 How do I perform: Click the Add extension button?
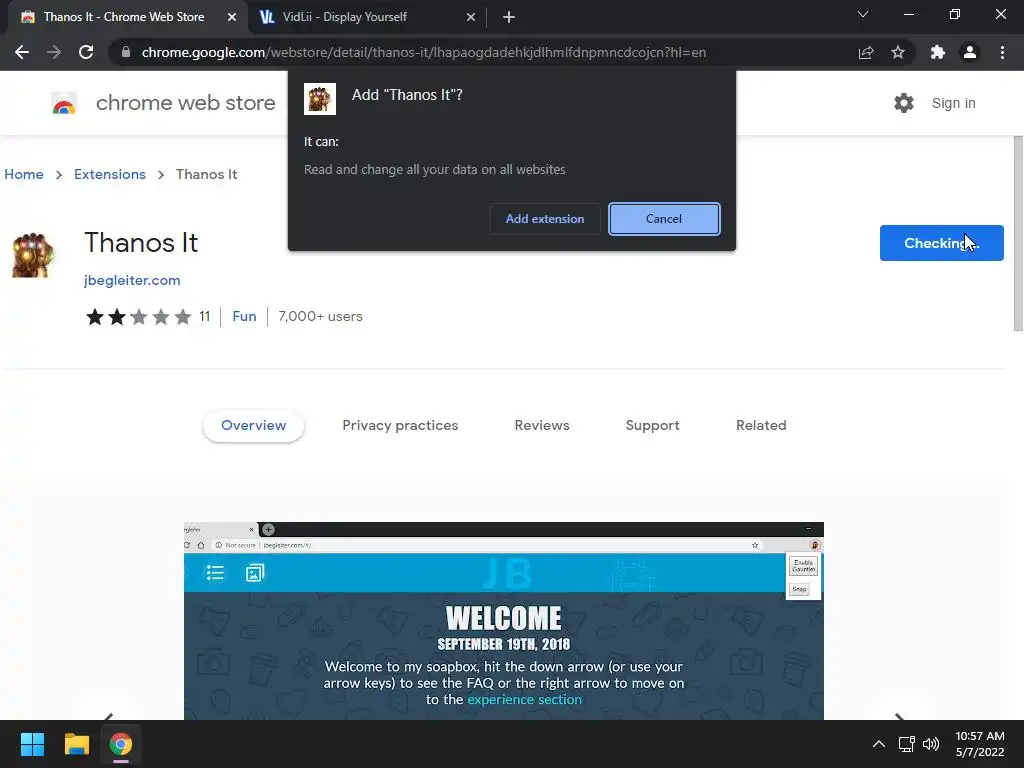pyautogui.click(x=545, y=219)
